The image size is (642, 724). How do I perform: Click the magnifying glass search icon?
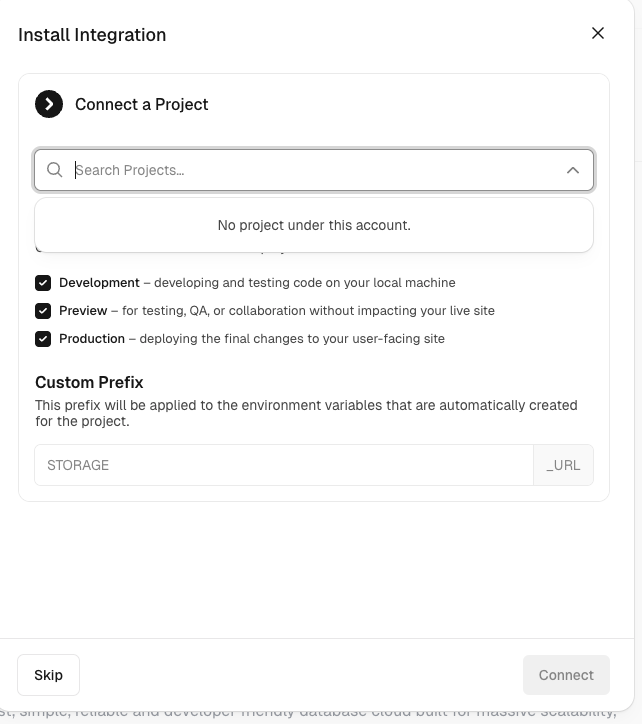(55, 170)
